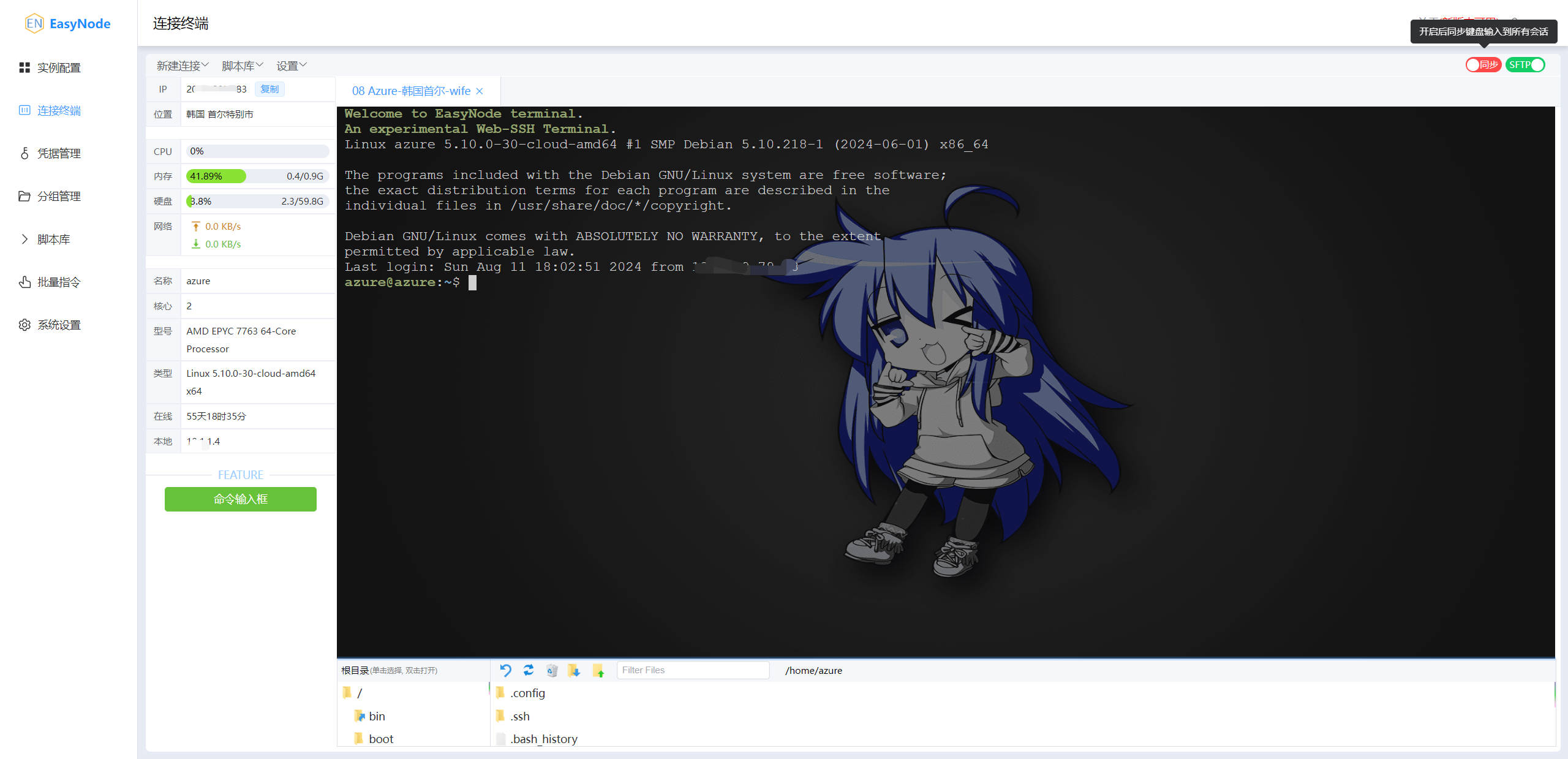1568x759 pixels.
Task: Click the SFTP upload file icon
Action: 598,670
